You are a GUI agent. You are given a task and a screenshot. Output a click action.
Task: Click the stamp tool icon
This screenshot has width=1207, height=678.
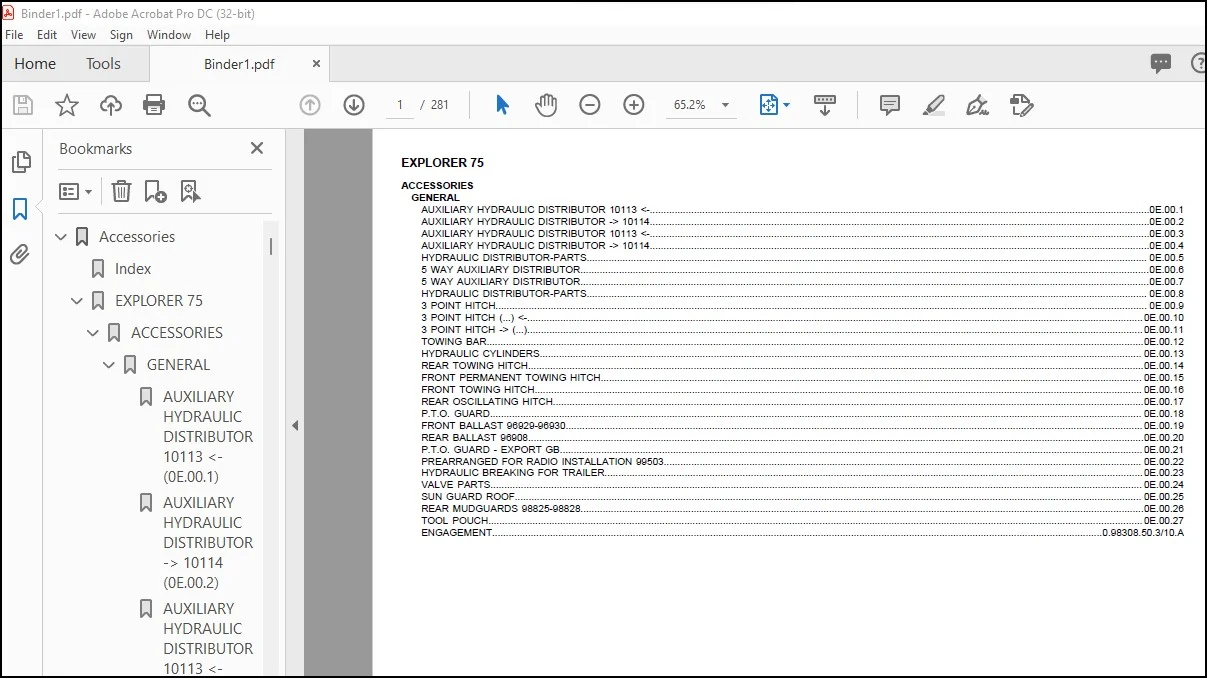pyautogui.click(x=1021, y=105)
